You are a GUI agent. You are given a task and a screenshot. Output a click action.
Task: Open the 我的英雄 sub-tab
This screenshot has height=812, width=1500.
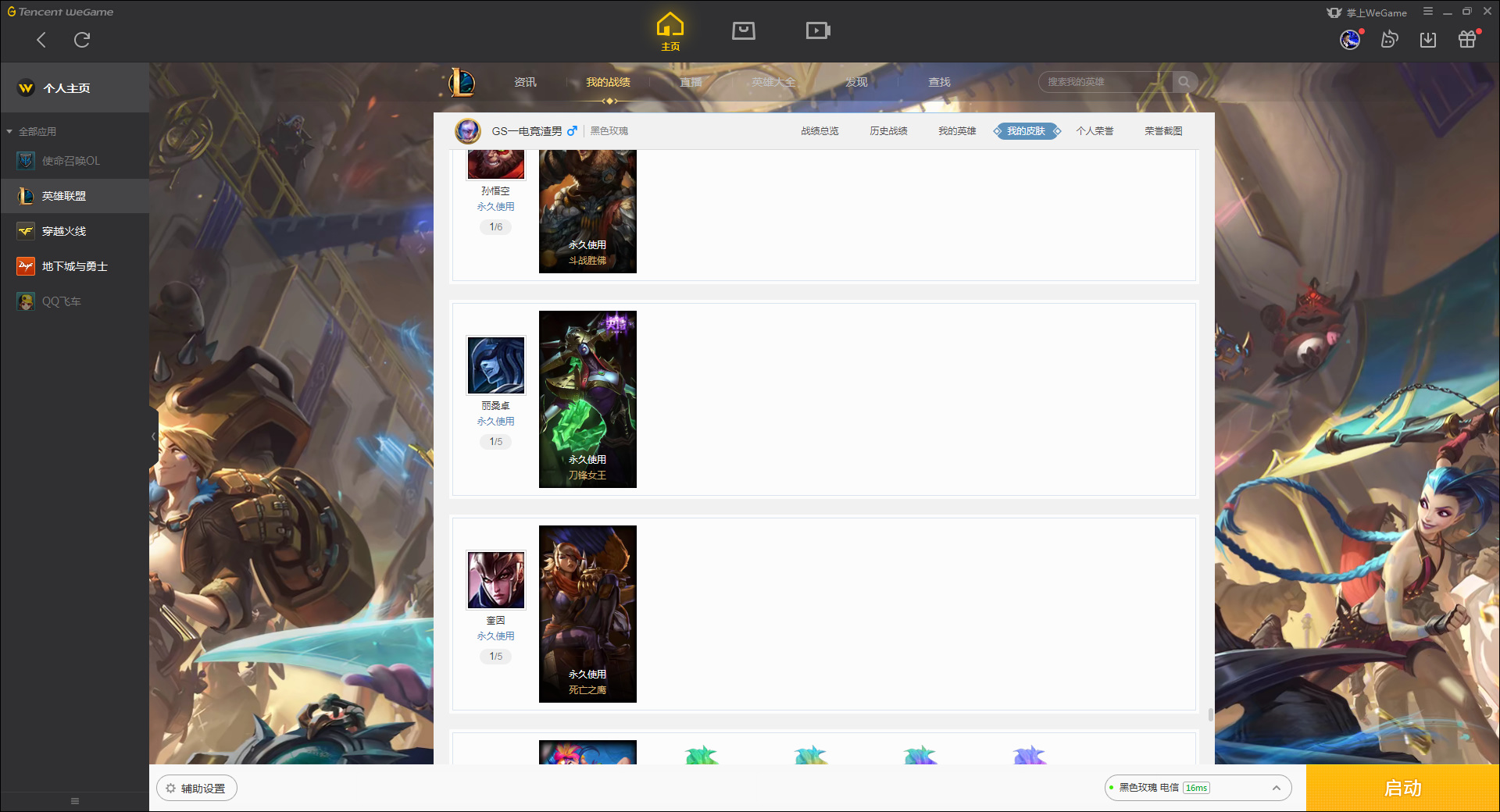[x=957, y=131]
